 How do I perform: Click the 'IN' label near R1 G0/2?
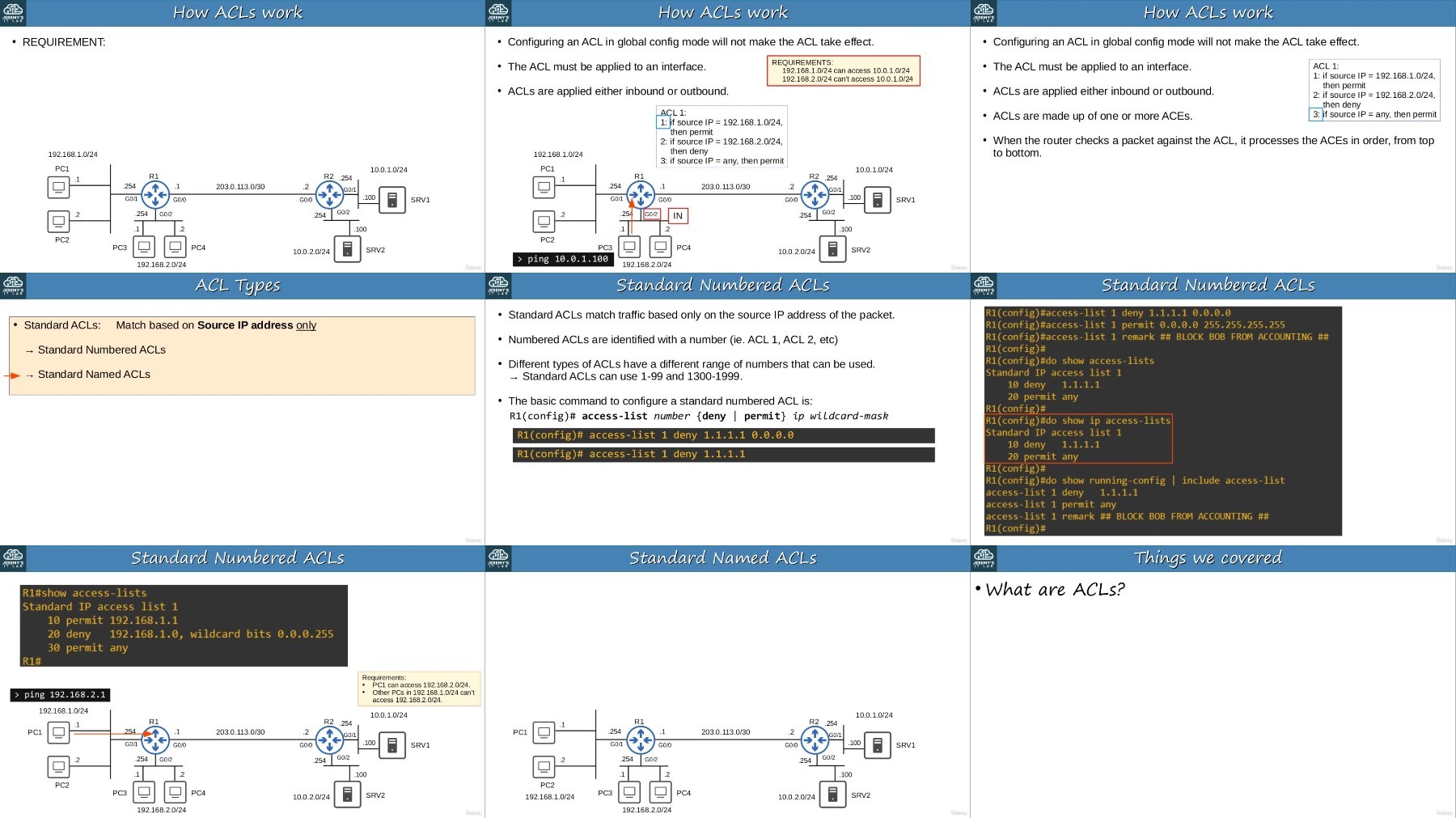coord(678,216)
